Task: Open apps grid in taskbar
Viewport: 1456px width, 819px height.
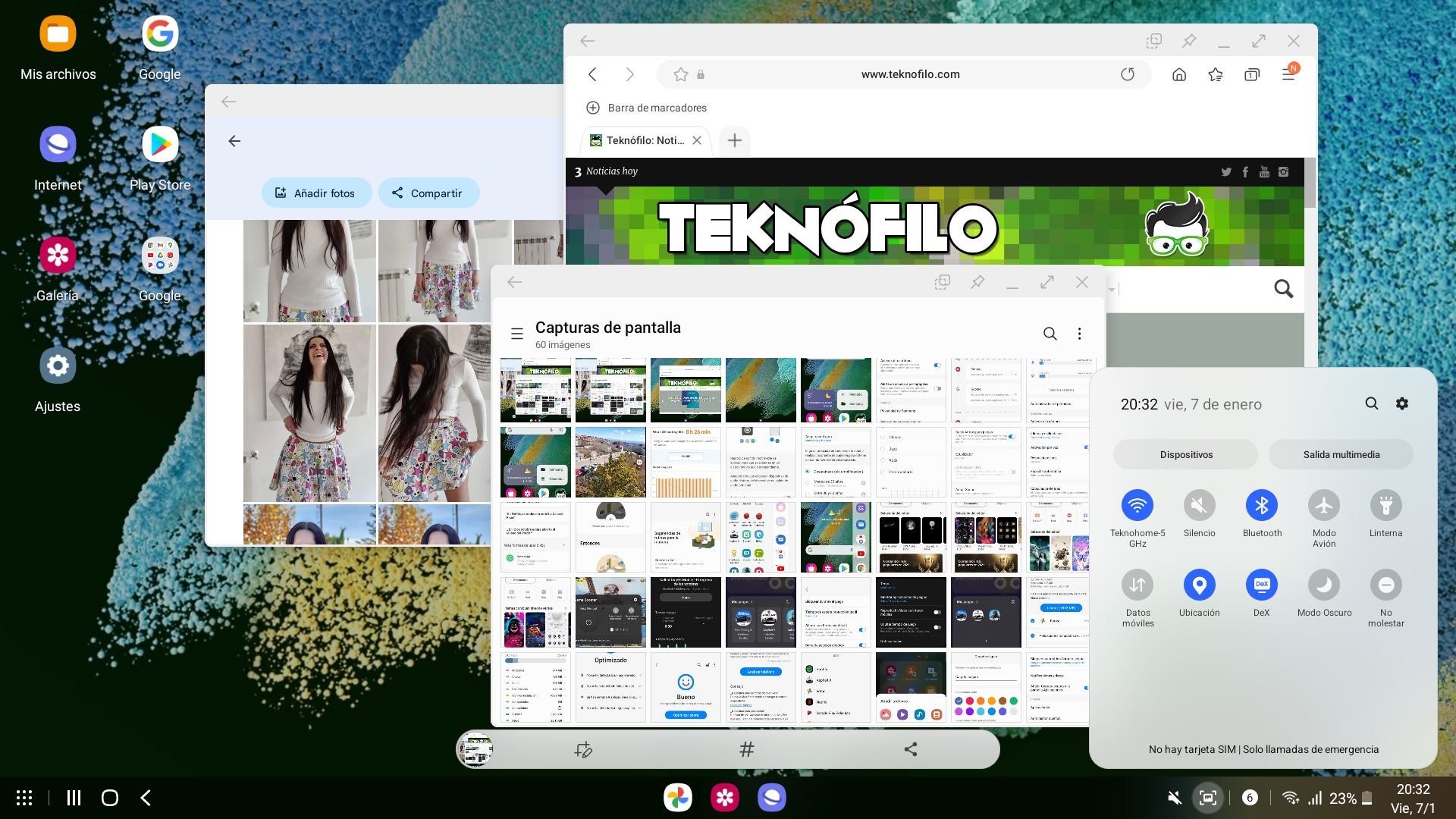Action: (24, 798)
